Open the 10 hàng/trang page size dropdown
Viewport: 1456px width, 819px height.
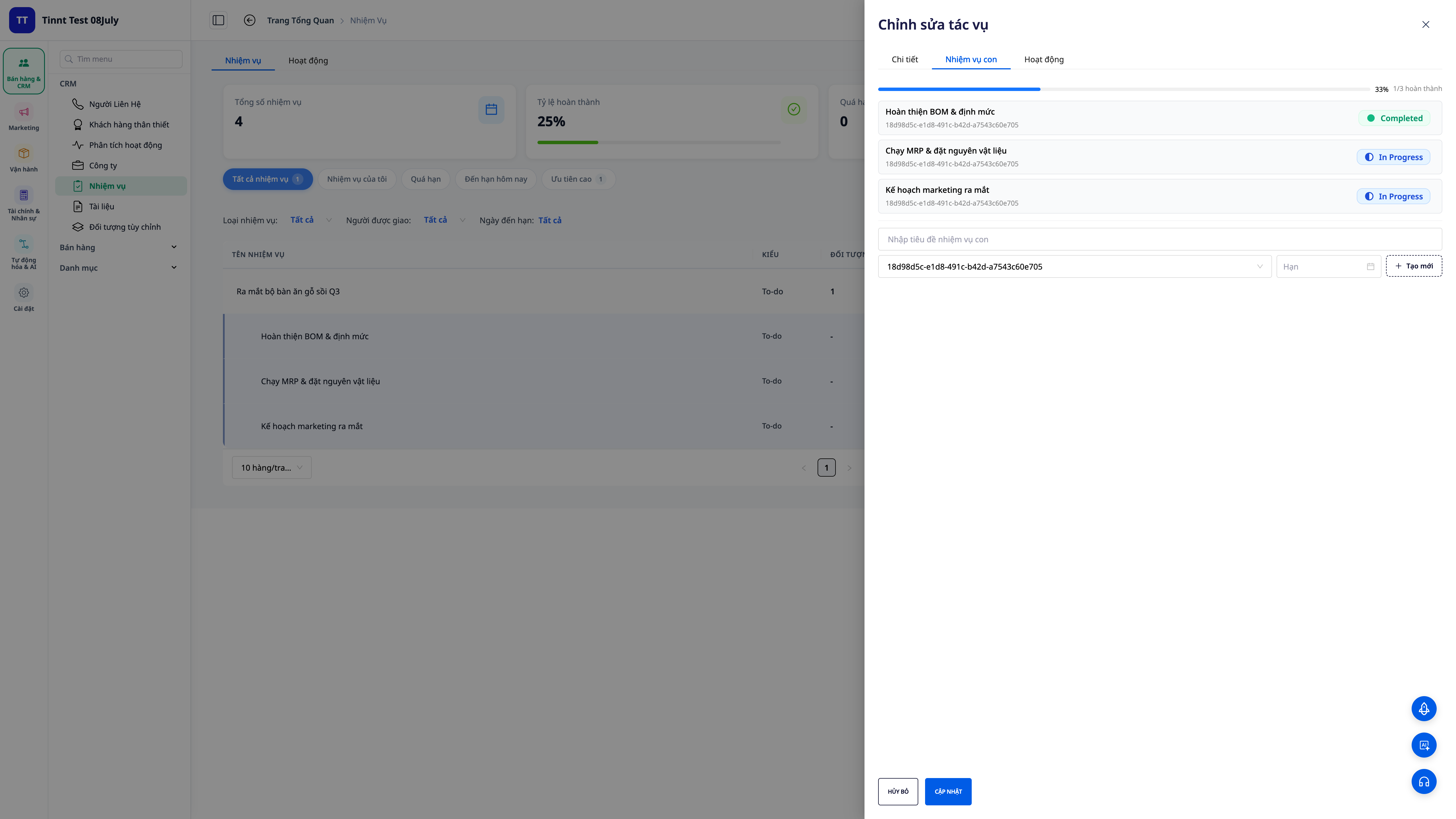(271, 468)
